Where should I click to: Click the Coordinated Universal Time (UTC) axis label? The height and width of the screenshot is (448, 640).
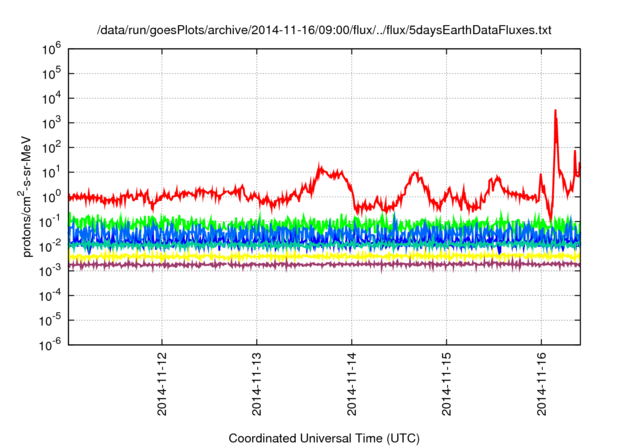(324, 438)
